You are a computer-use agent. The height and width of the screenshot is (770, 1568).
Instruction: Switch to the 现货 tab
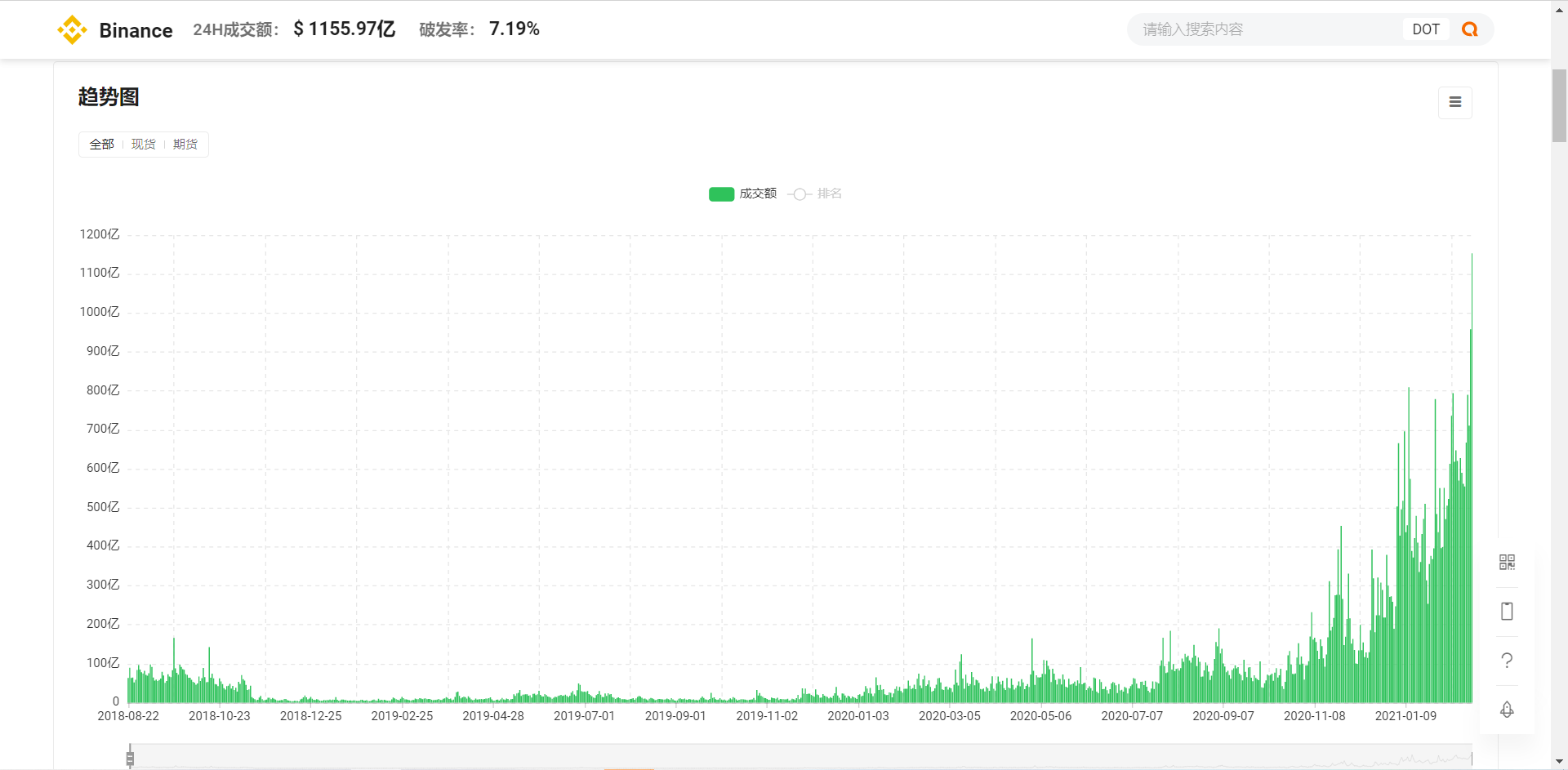tap(143, 145)
